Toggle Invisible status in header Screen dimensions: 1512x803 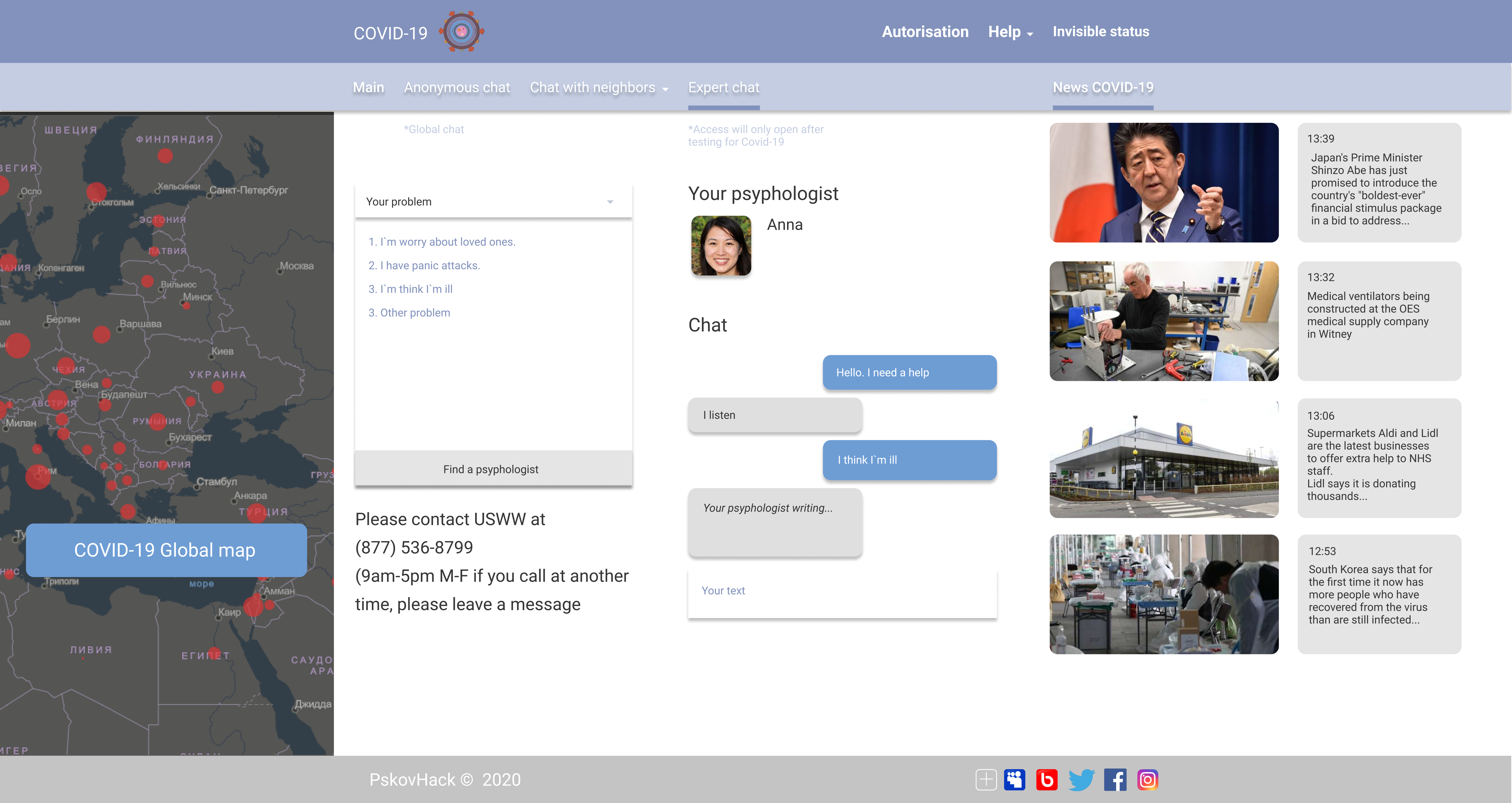pyautogui.click(x=1101, y=32)
